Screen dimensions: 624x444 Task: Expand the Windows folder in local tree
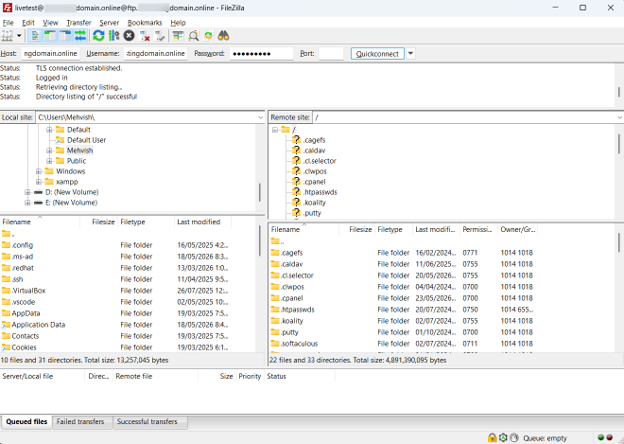coord(39,171)
